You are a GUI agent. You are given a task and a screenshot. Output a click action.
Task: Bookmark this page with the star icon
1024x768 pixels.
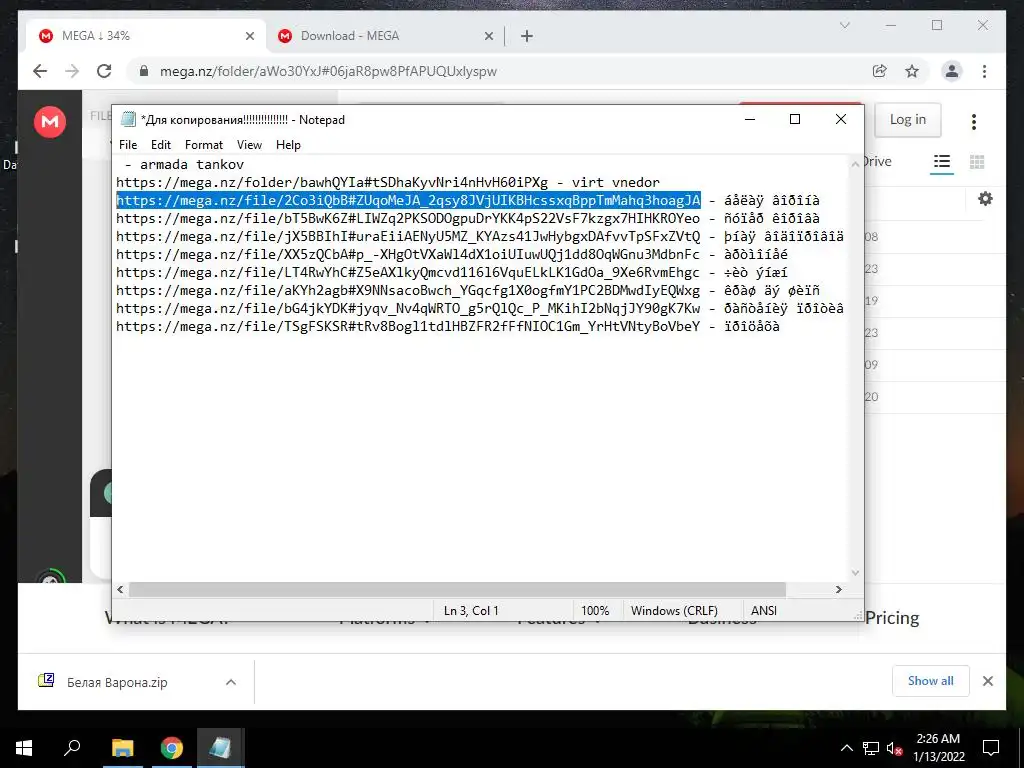coord(912,71)
